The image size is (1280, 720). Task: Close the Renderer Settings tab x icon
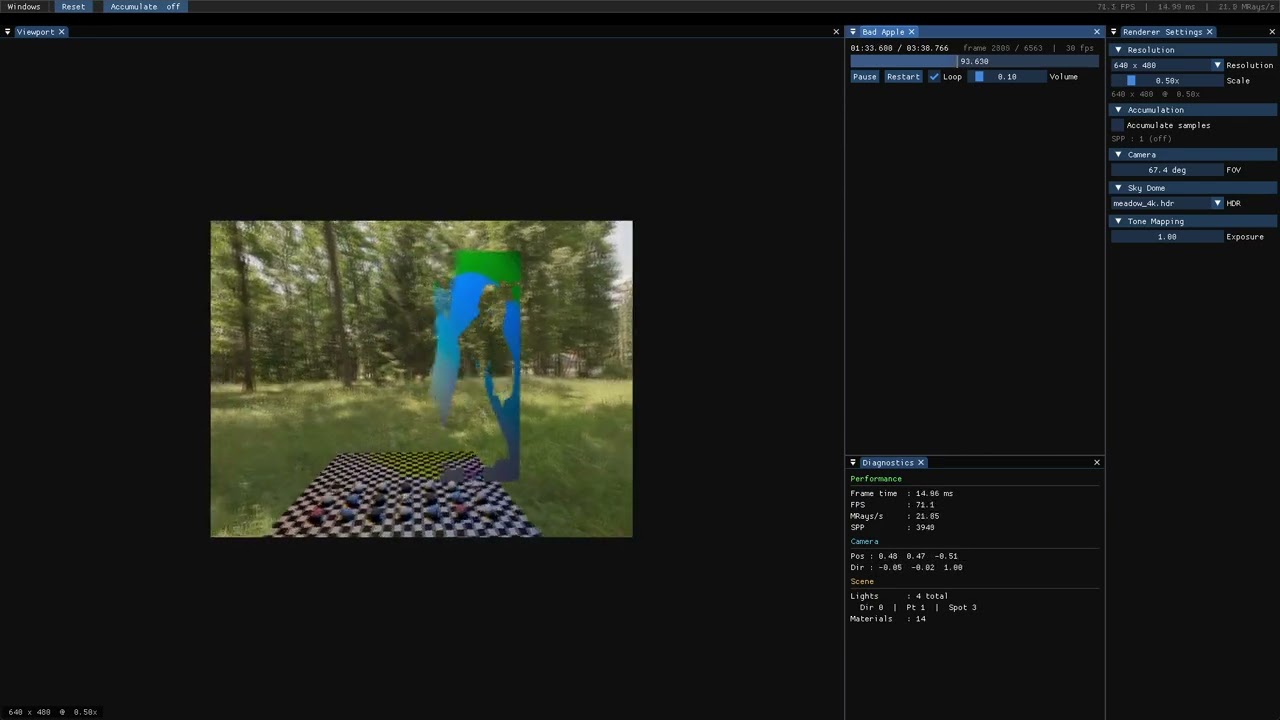(x=1209, y=32)
